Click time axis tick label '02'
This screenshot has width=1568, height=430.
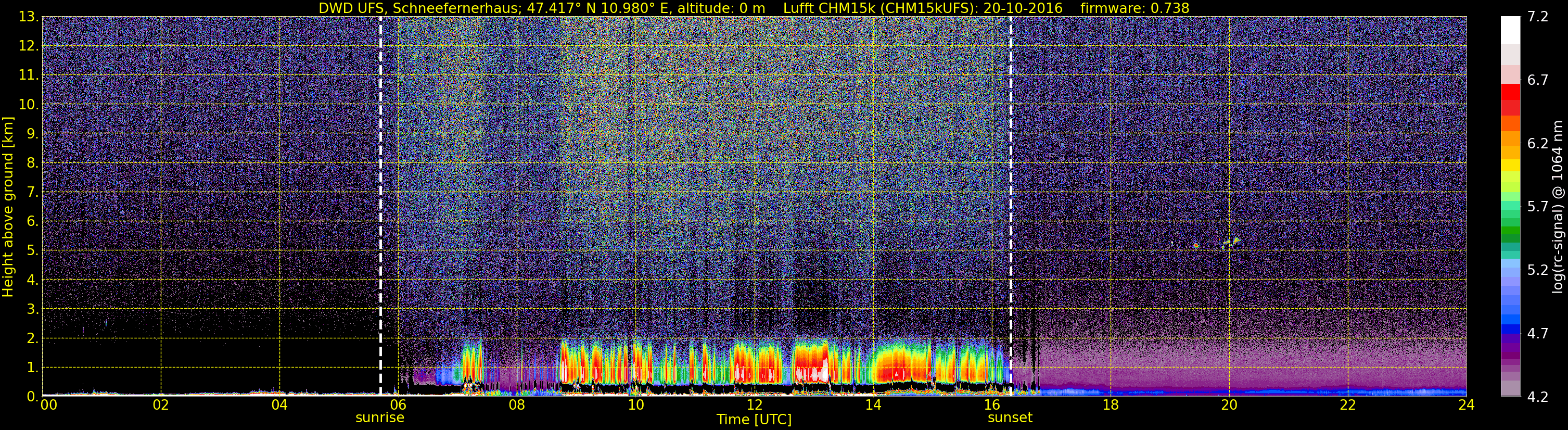[x=161, y=405]
